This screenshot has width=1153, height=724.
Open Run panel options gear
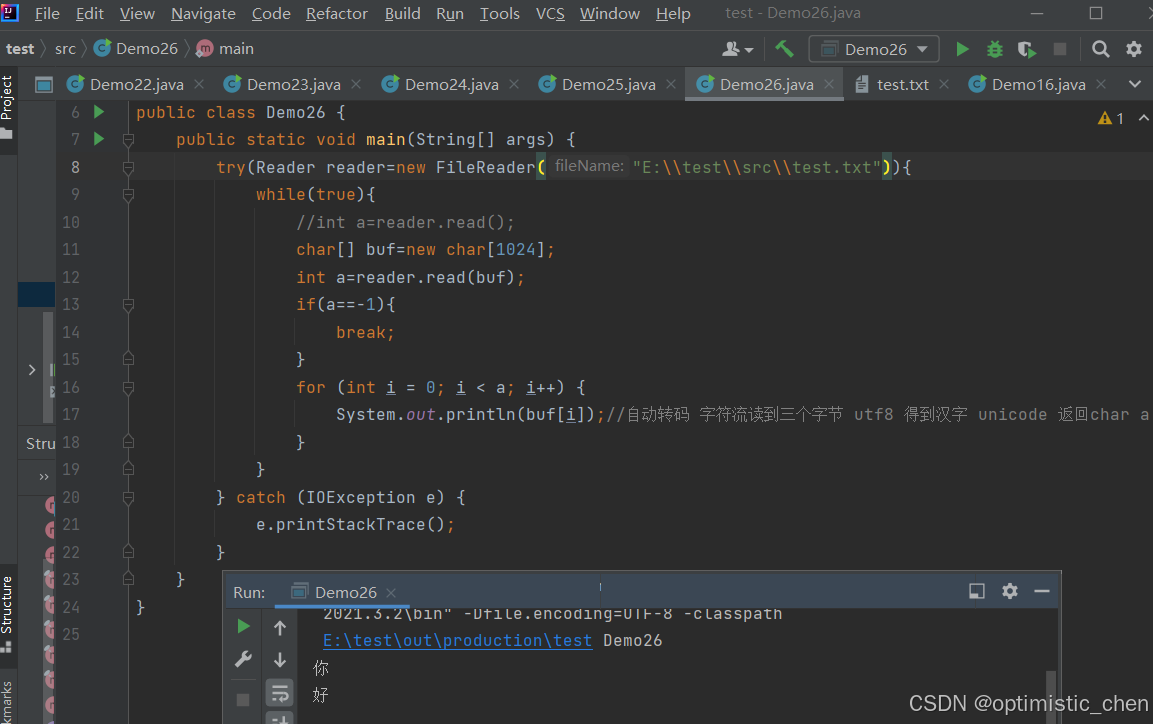(1010, 591)
